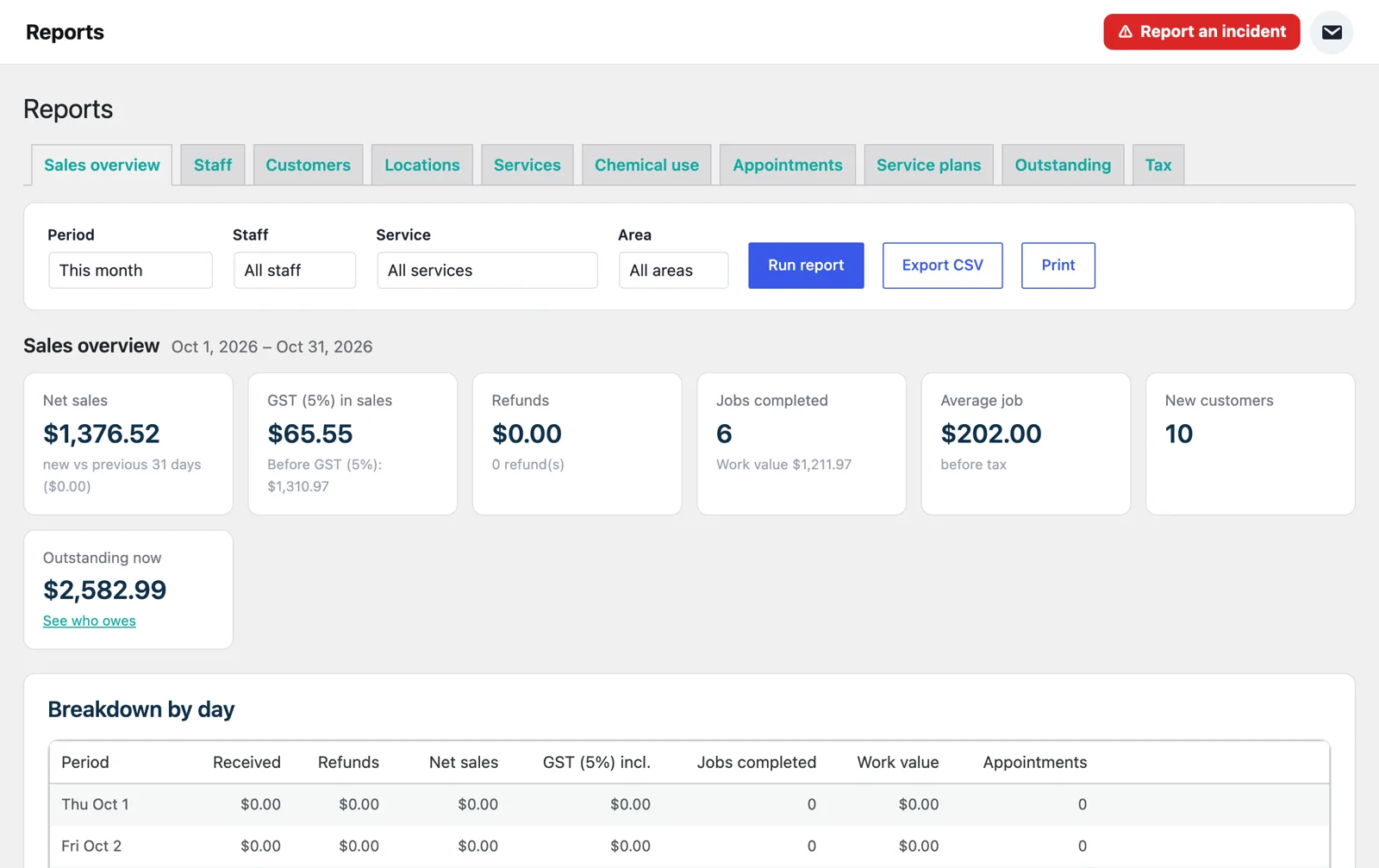Open the mail envelope icon
The height and width of the screenshot is (868, 1379).
[x=1332, y=32]
